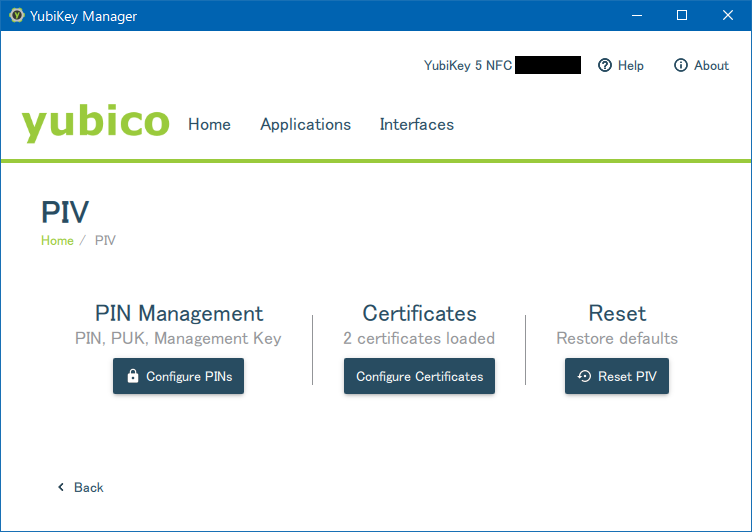This screenshot has width=752, height=532.
Task: Click the PIN Management heading
Action: 179,314
